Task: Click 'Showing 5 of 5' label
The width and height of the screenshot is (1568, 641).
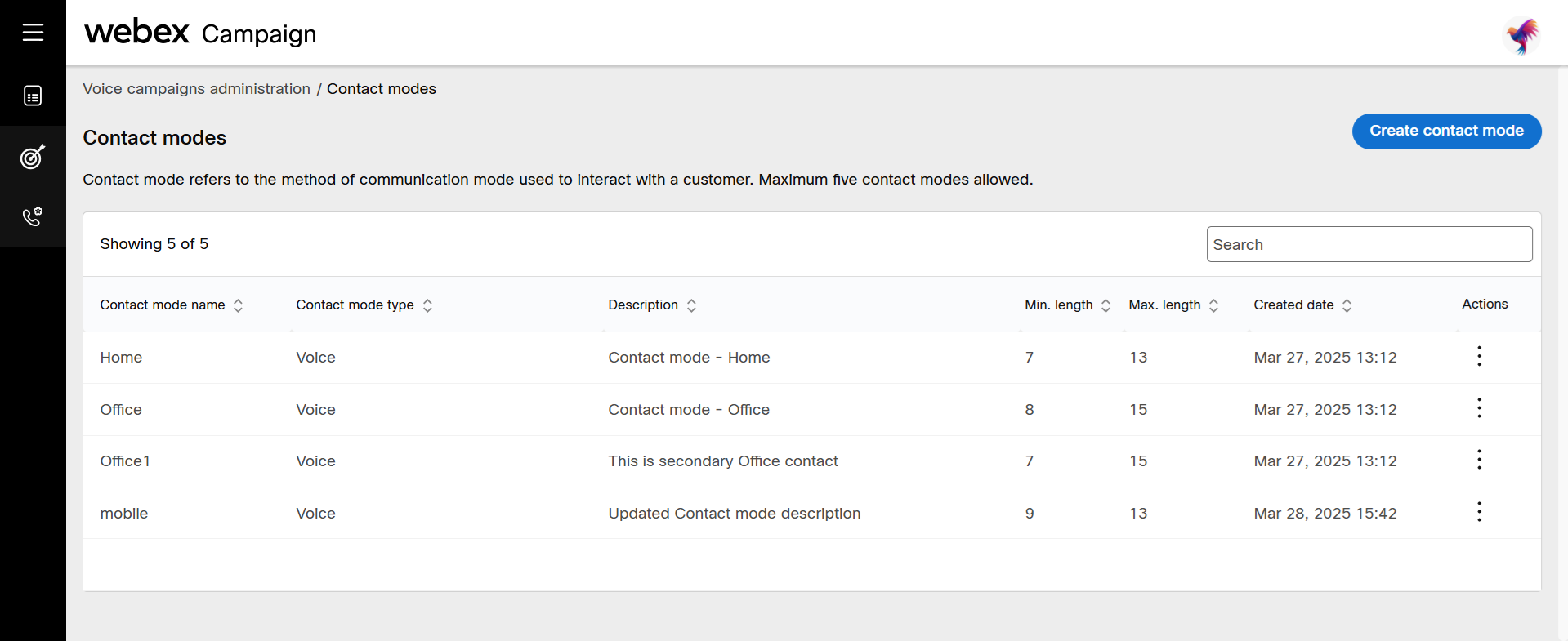Action: coord(154,244)
